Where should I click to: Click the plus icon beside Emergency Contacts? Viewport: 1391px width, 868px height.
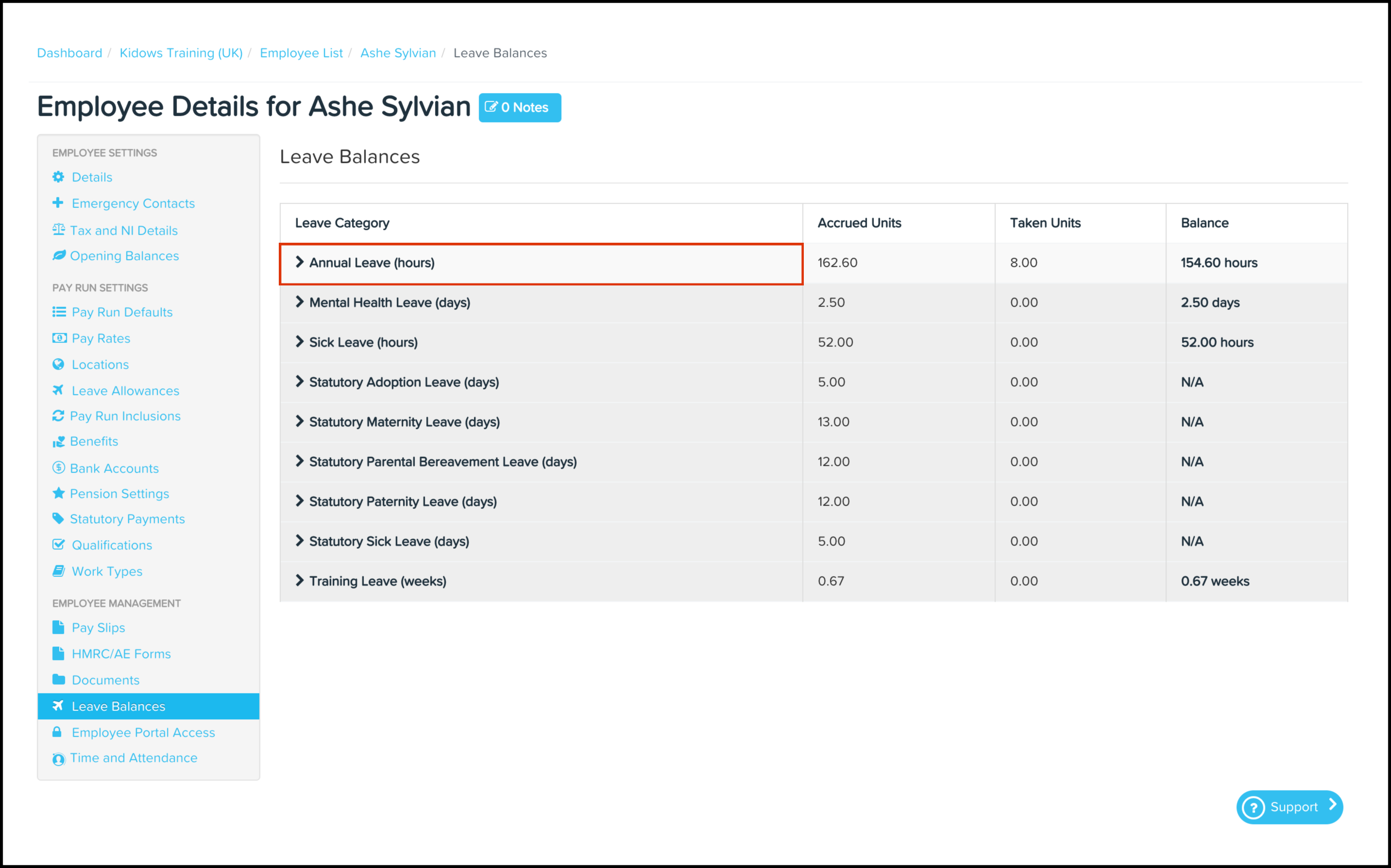[58, 202]
